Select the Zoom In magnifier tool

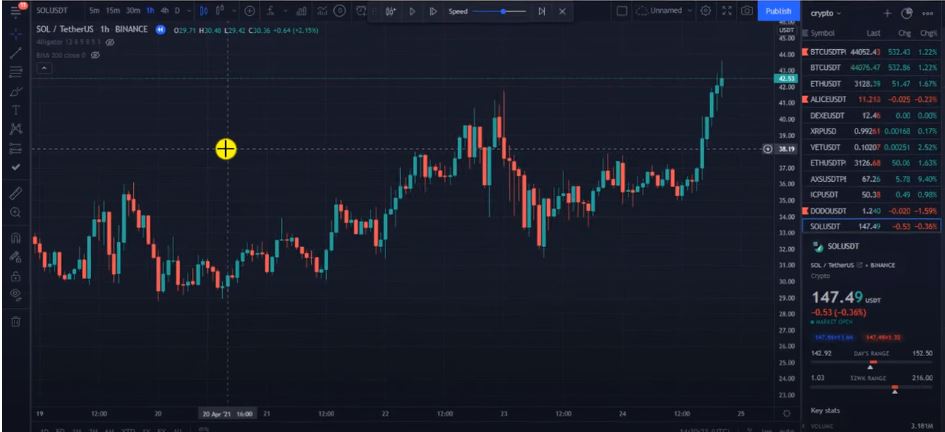coord(16,212)
